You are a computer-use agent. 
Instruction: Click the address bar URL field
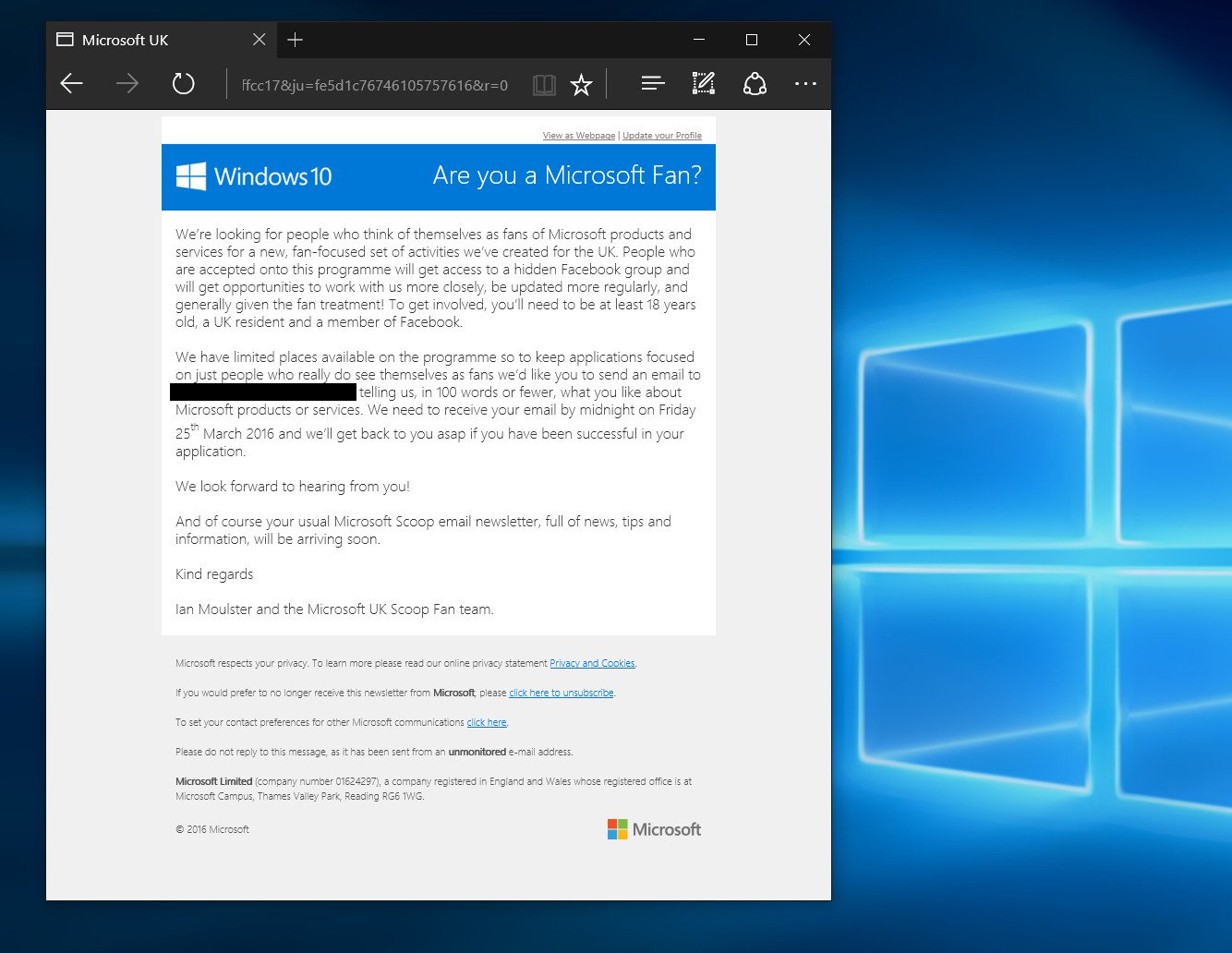[375, 85]
